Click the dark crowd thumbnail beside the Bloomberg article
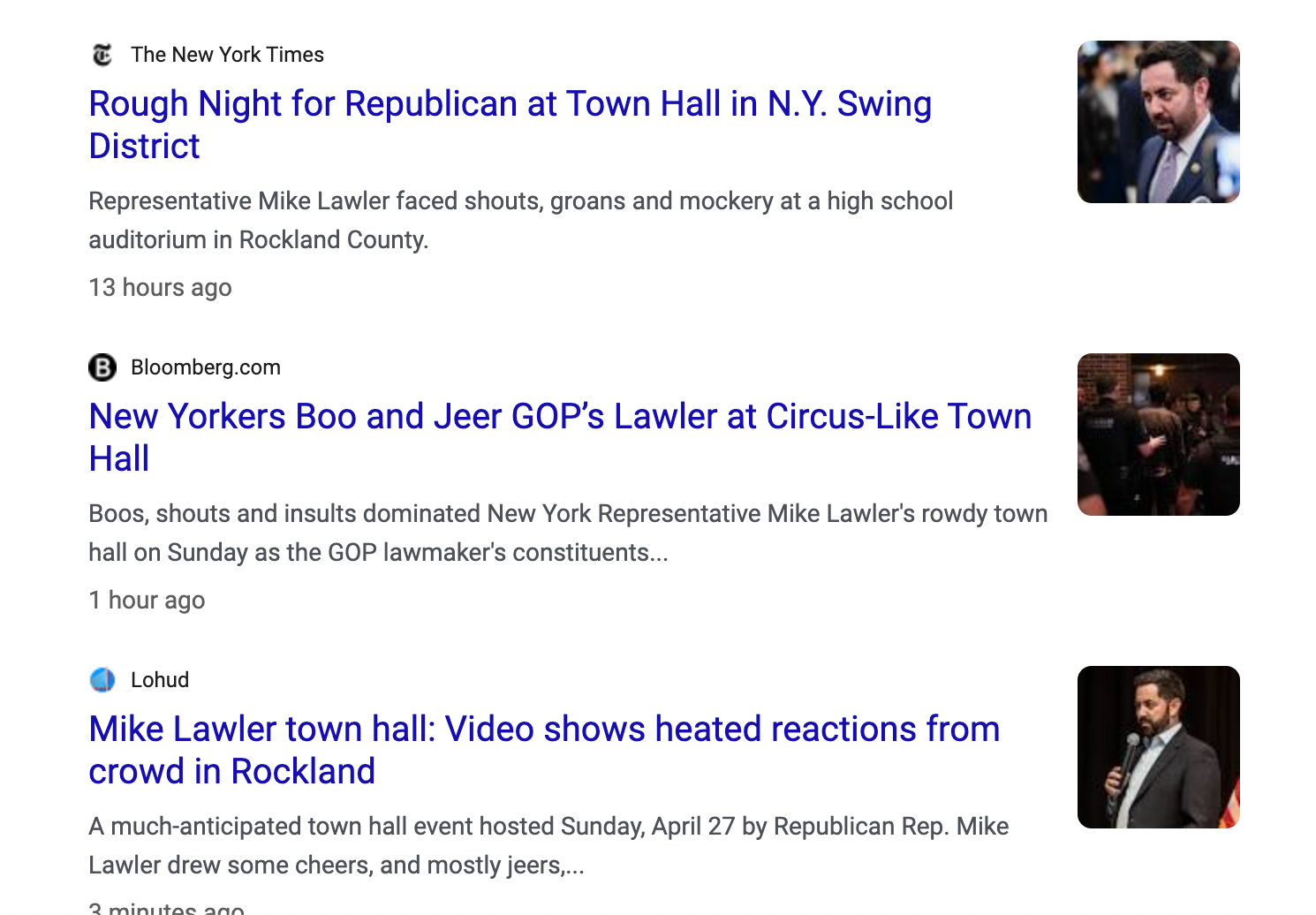The image size is (1316, 915). tap(1158, 435)
